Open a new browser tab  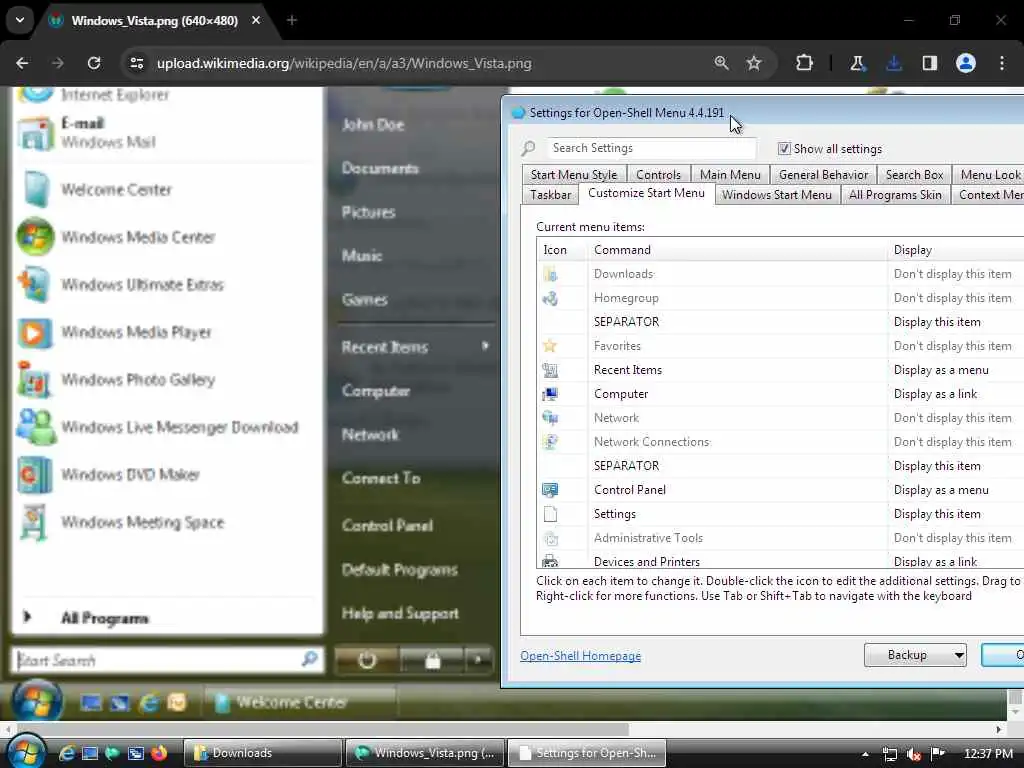[x=292, y=20]
